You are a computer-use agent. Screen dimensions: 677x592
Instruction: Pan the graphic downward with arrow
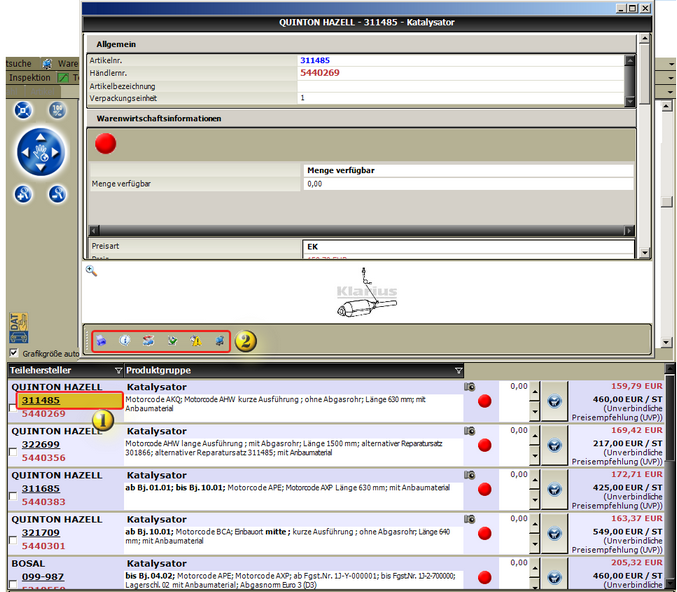coord(41,168)
